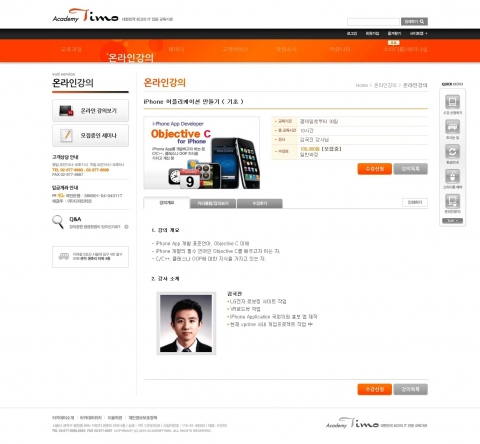480x444 pixels.
Task: Click the monitor icon on 온라인 강의보기 sidebar button
Action: point(66,111)
